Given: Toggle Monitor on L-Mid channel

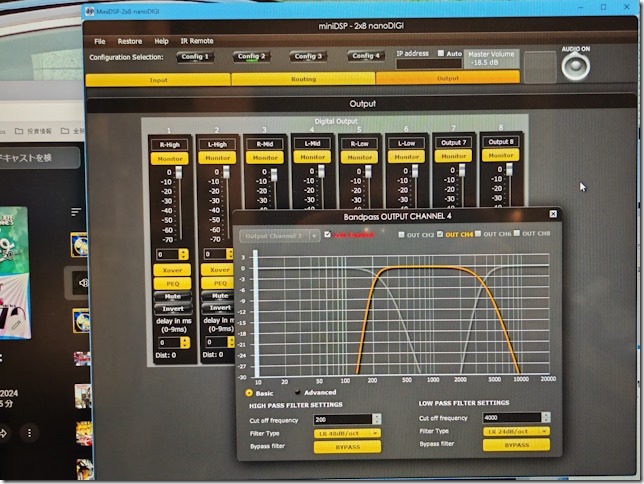Looking at the screenshot, I should click(x=312, y=157).
